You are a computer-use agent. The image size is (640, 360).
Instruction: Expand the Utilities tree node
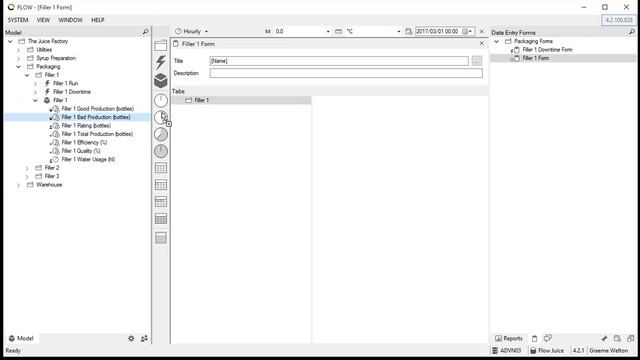click(18, 50)
